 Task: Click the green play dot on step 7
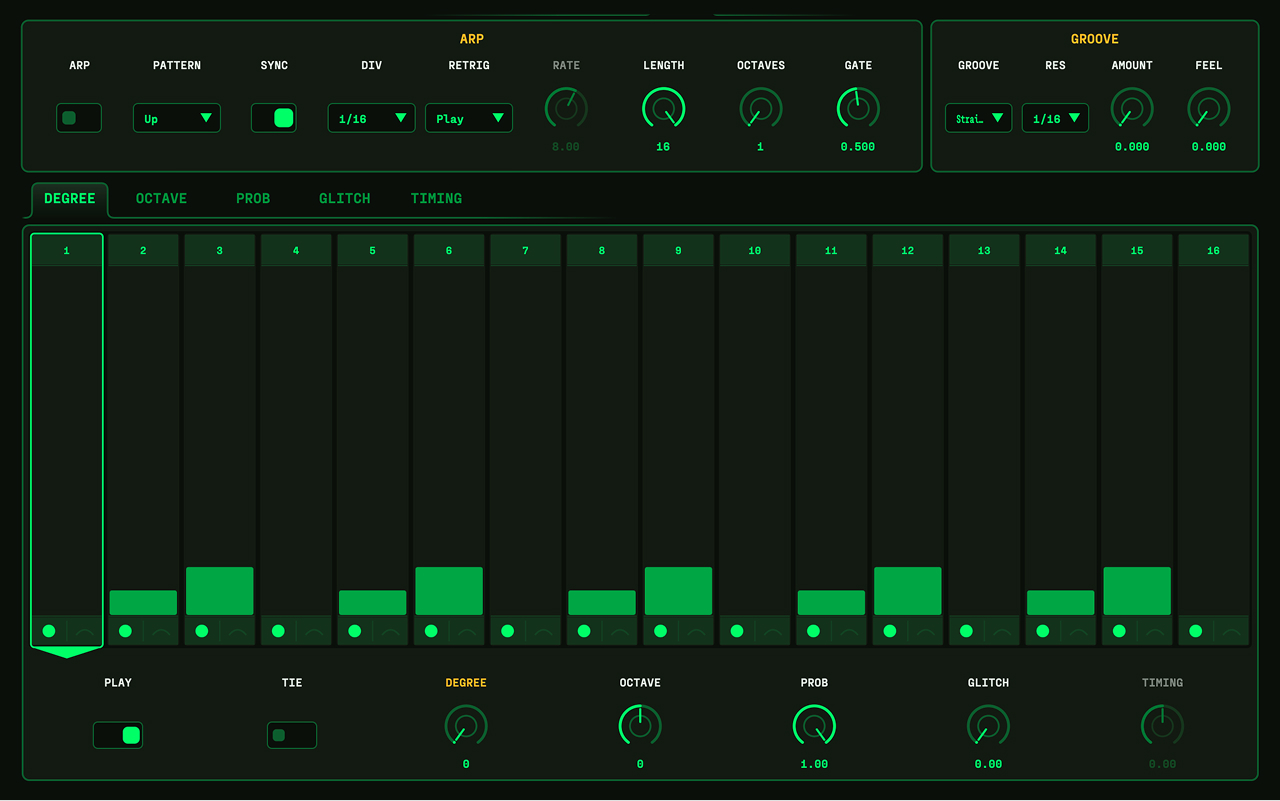point(508,631)
